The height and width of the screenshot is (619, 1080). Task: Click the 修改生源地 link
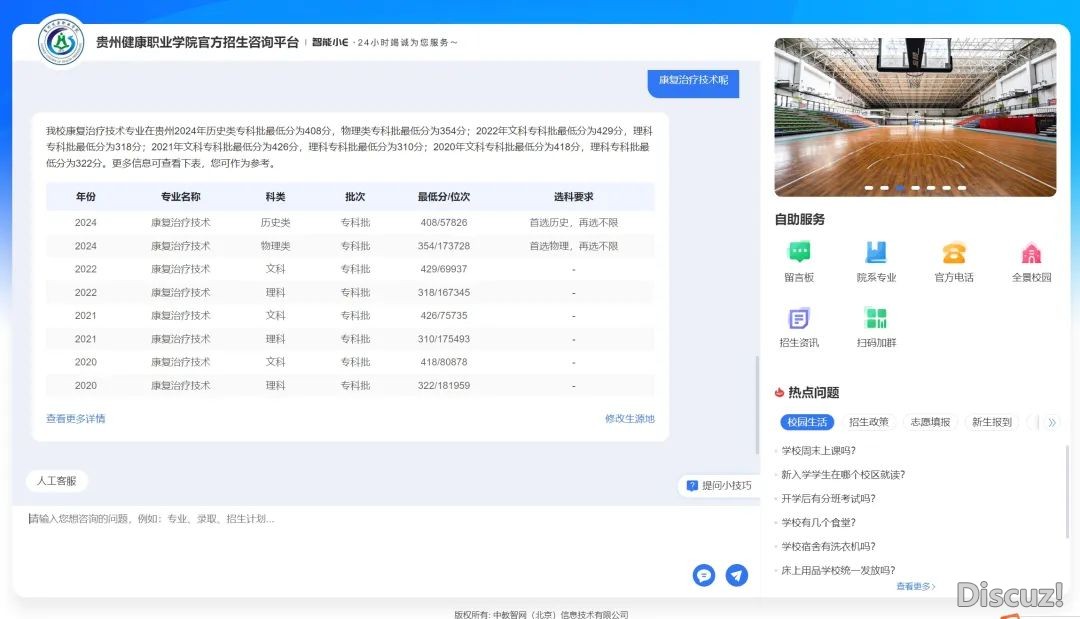(x=630, y=419)
